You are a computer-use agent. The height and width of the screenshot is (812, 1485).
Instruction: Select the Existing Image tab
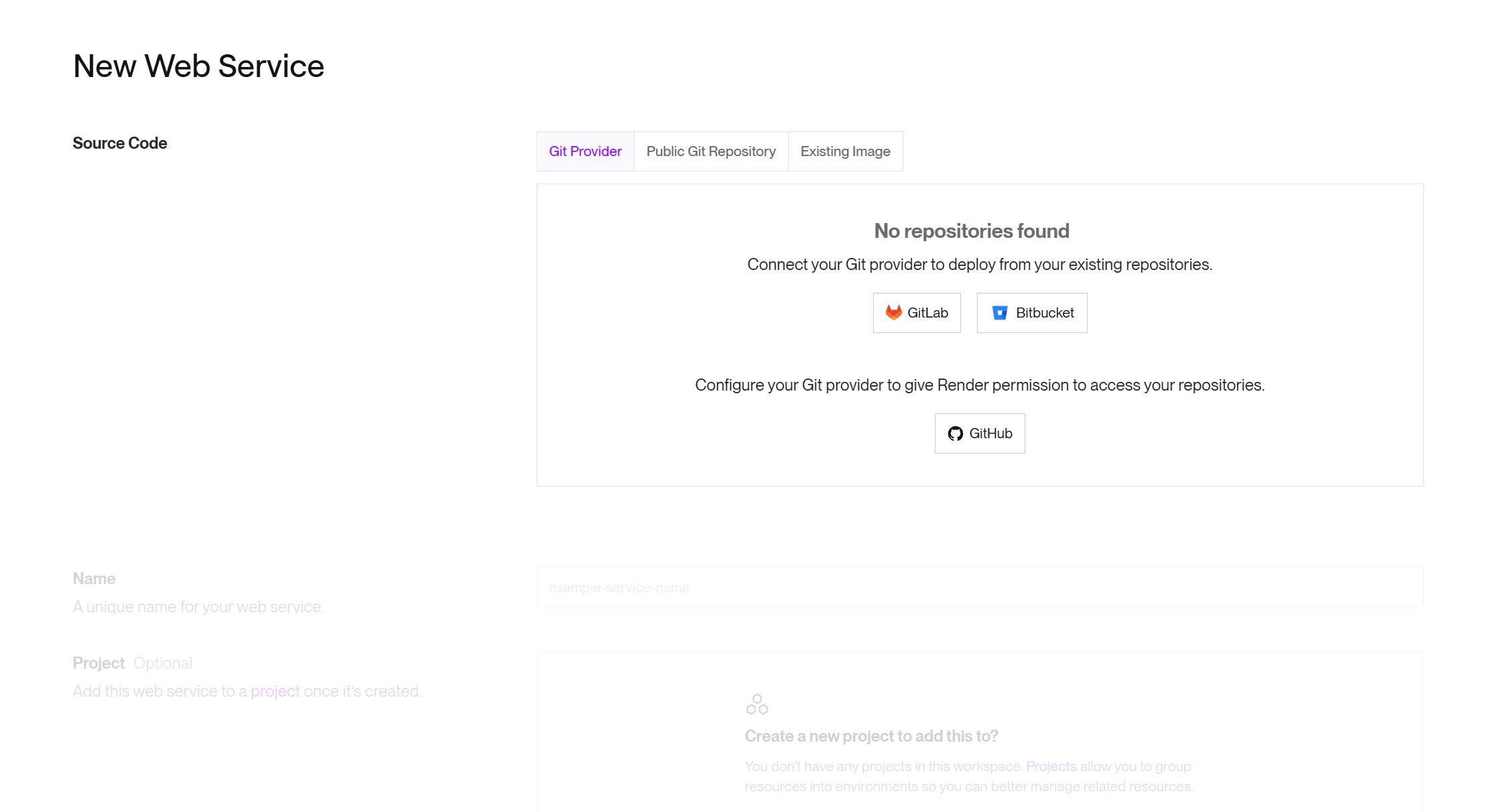[x=846, y=151]
